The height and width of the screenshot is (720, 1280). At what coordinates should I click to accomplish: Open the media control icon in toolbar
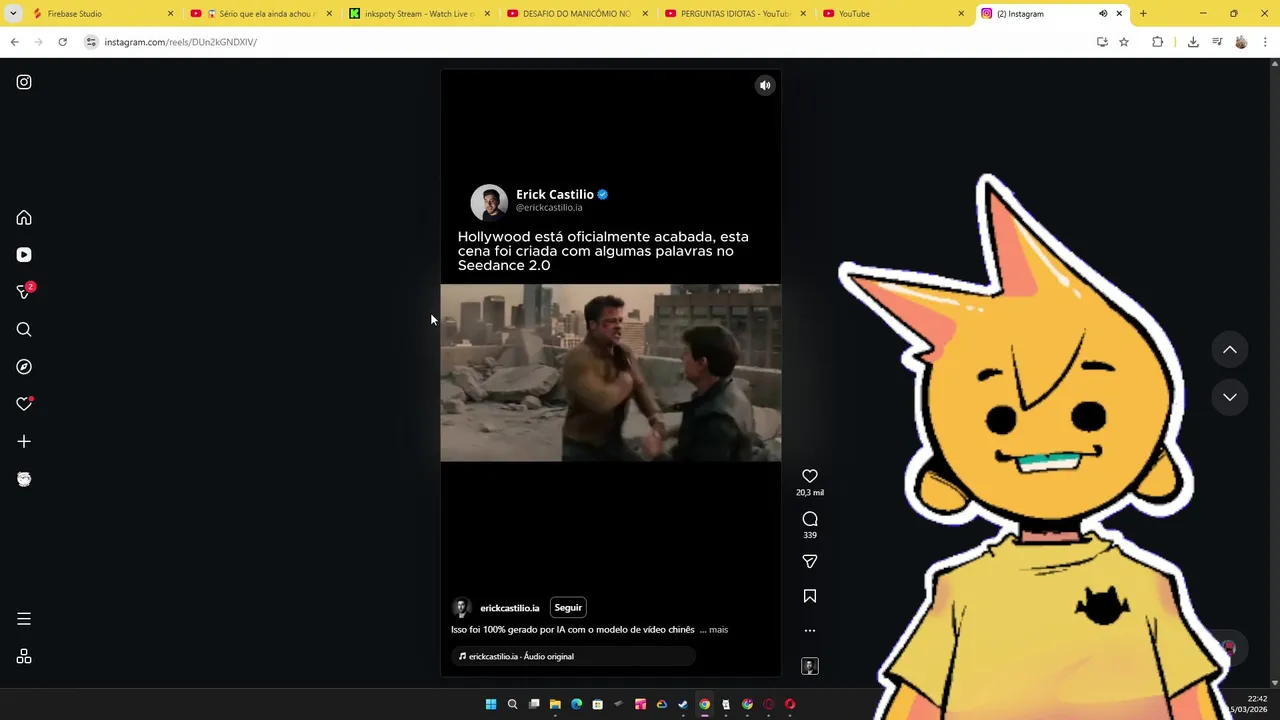1217,42
